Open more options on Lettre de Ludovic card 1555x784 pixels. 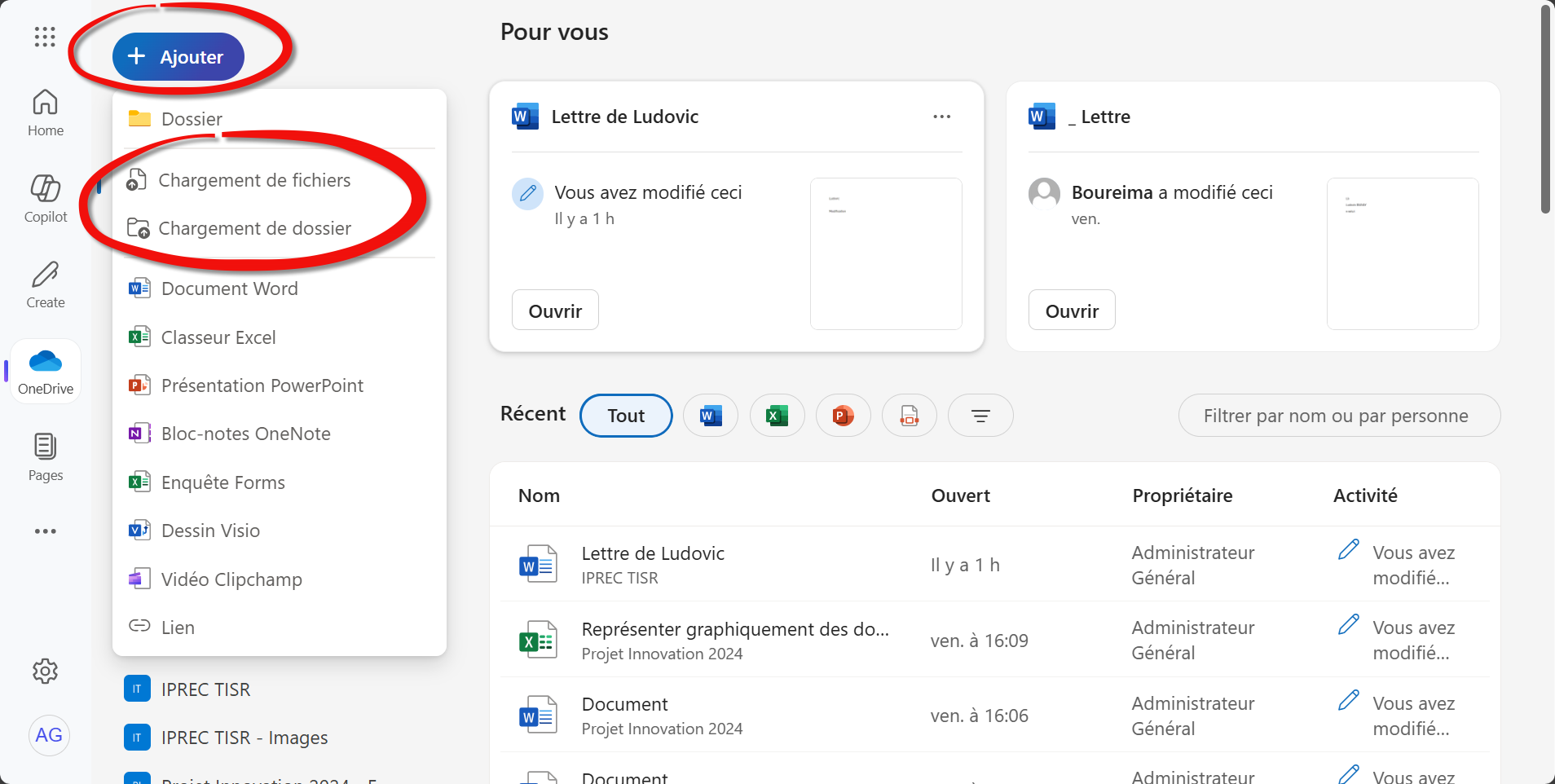click(x=942, y=117)
